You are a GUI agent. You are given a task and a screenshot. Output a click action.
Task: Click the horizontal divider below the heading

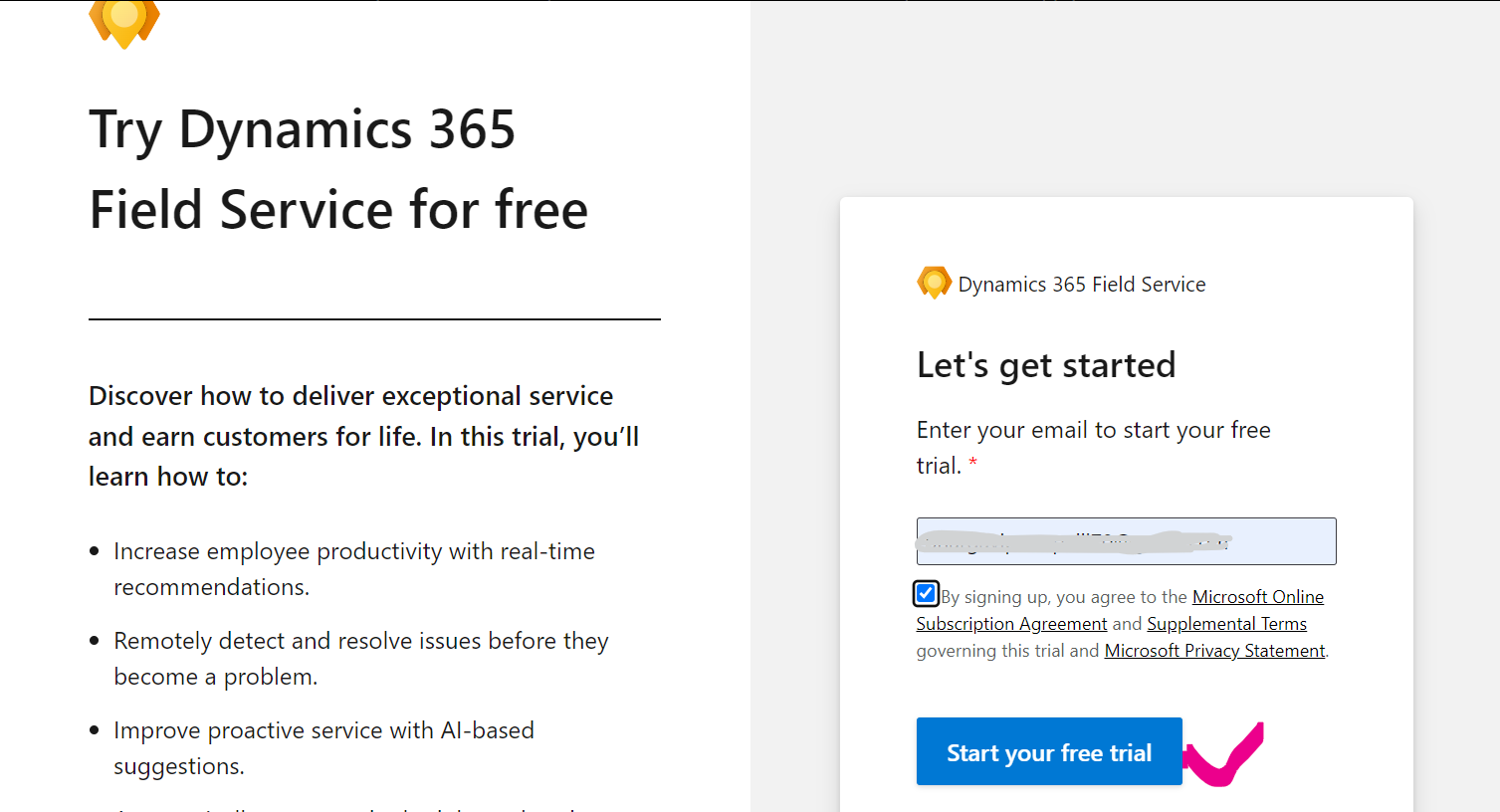point(374,319)
